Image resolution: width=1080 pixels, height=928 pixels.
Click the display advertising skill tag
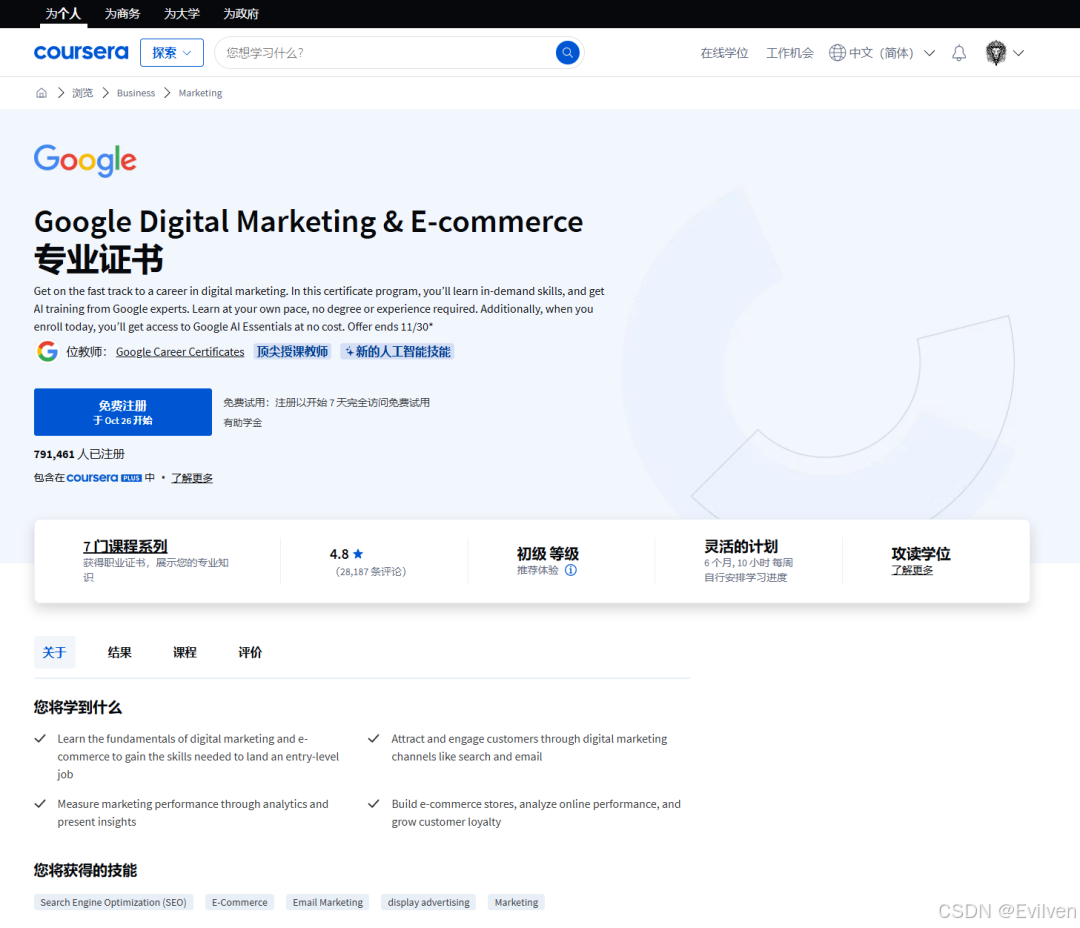[x=428, y=903]
